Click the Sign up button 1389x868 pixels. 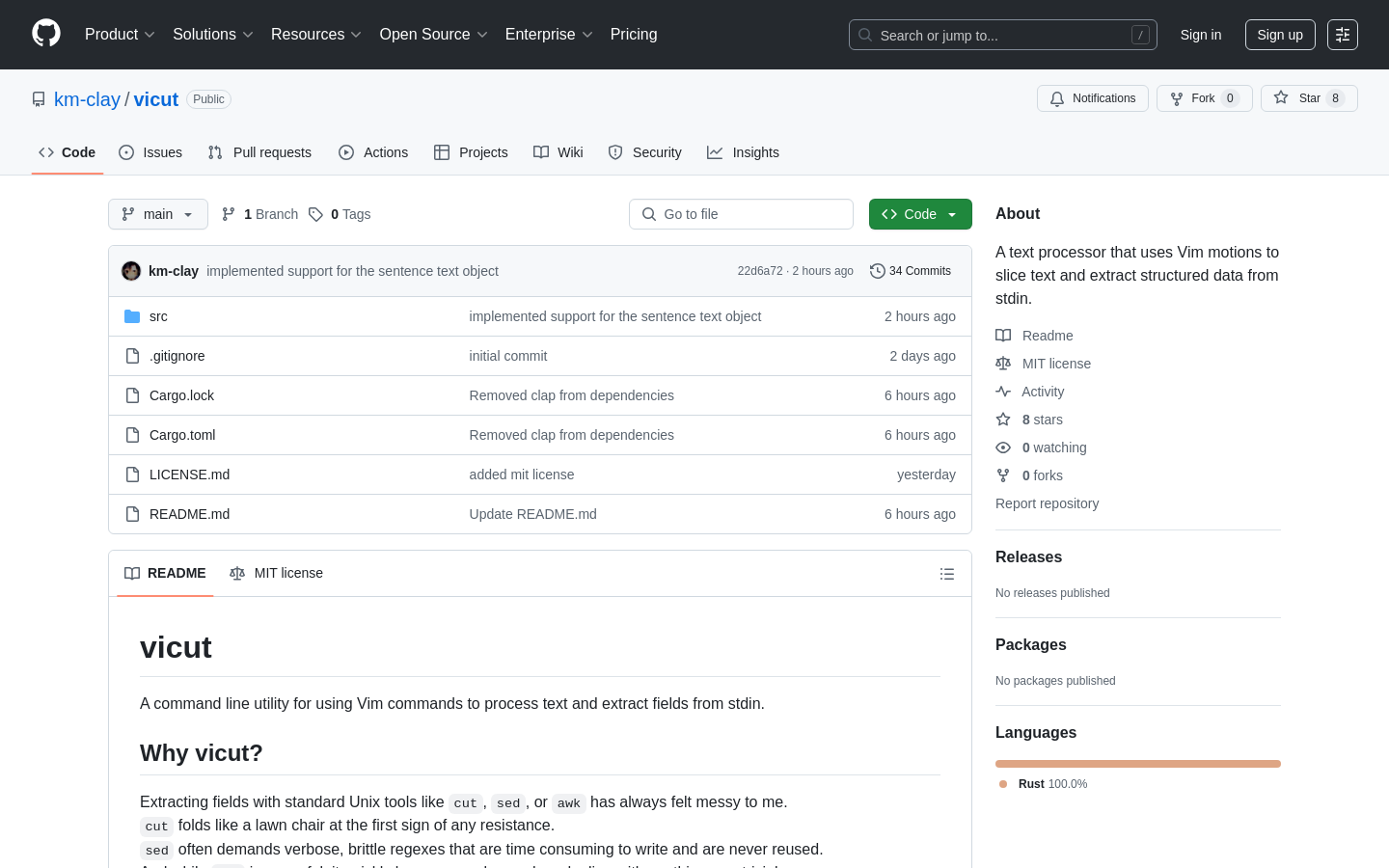[1280, 35]
